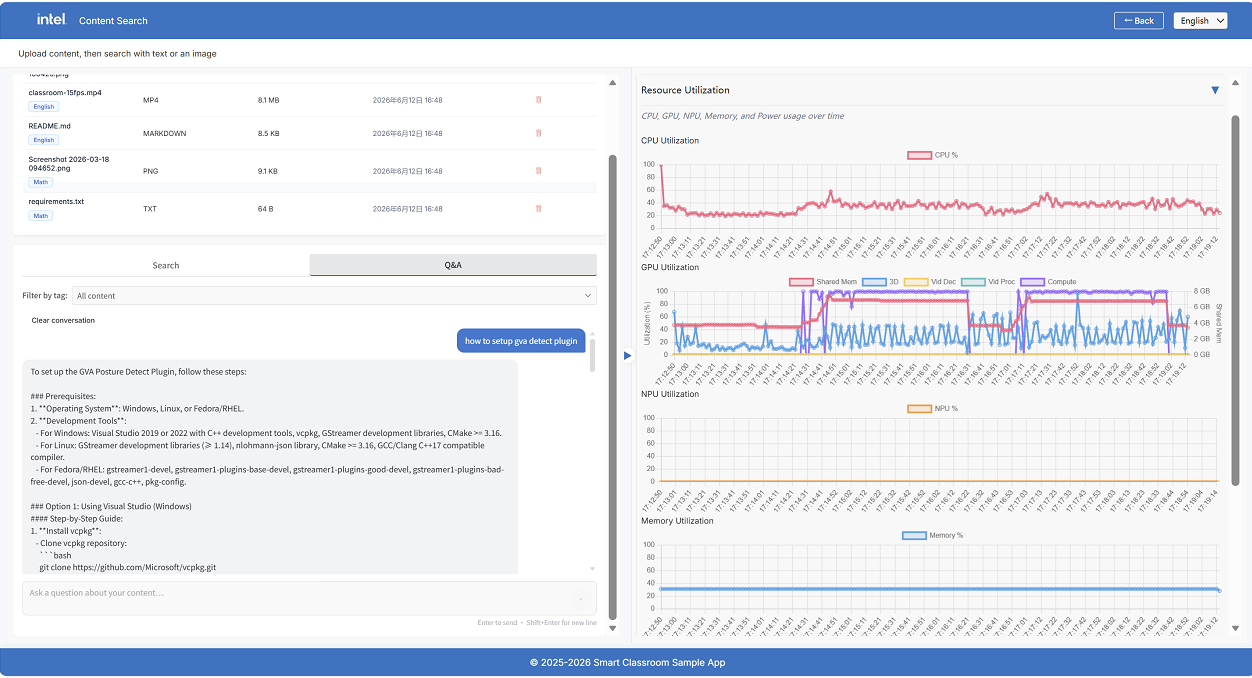This screenshot has width=1252, height=678.
Task: Select file name Screenshot 2026-03-18 094652.png
Action: 69,164
